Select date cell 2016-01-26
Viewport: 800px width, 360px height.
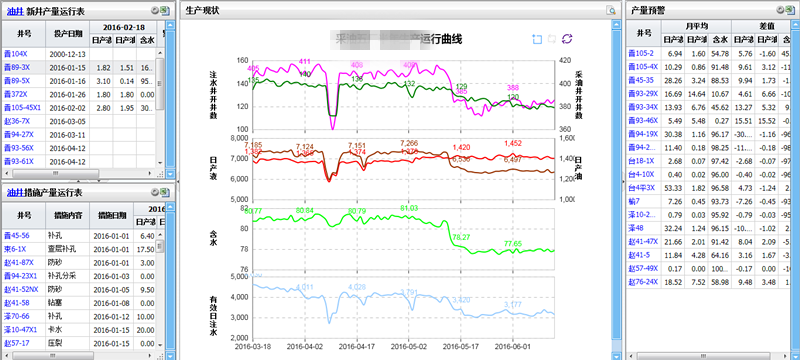[x=67, y=94]
